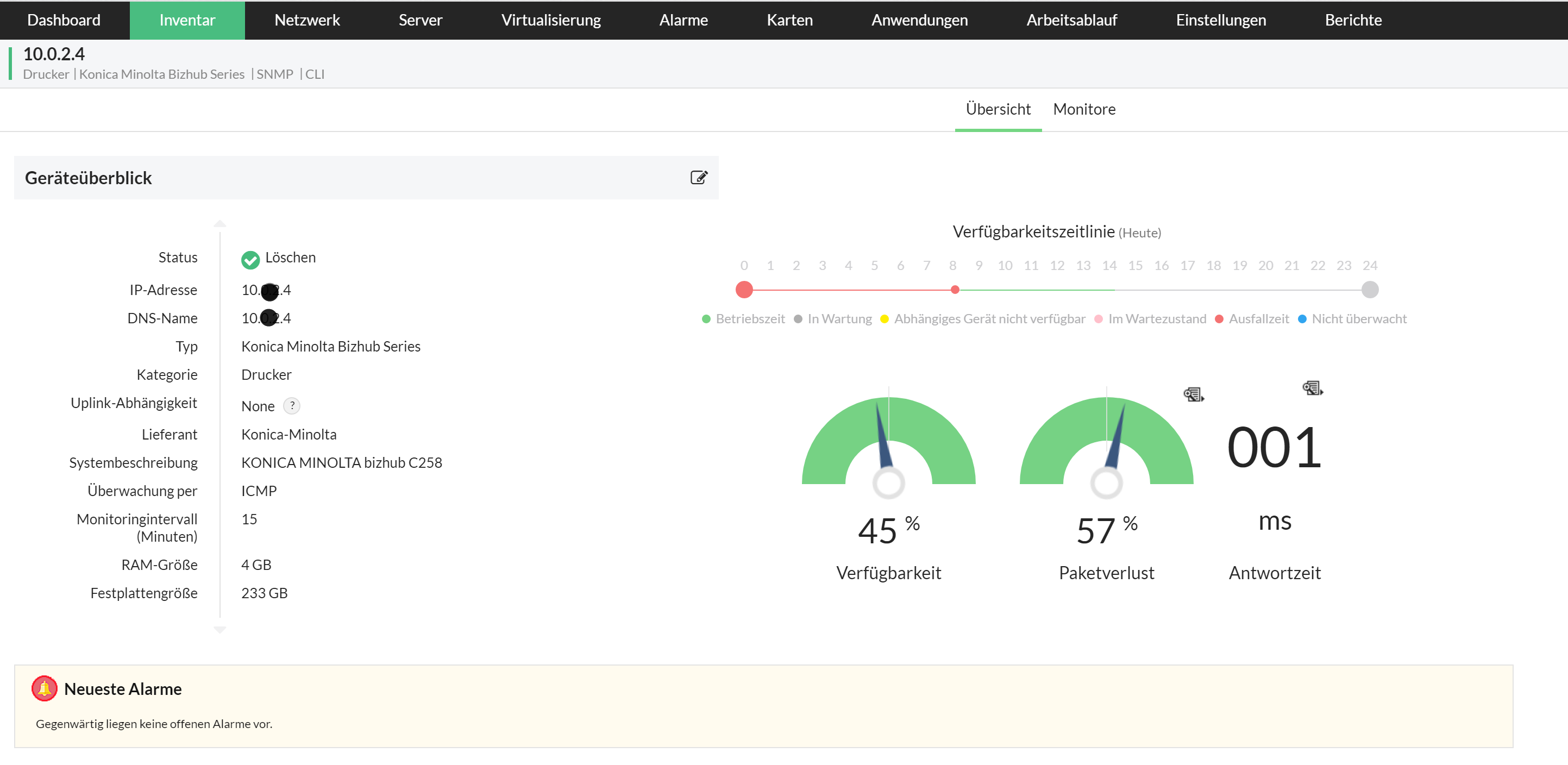
Task: Click the Löschen status text
Action: coord(290,258)
